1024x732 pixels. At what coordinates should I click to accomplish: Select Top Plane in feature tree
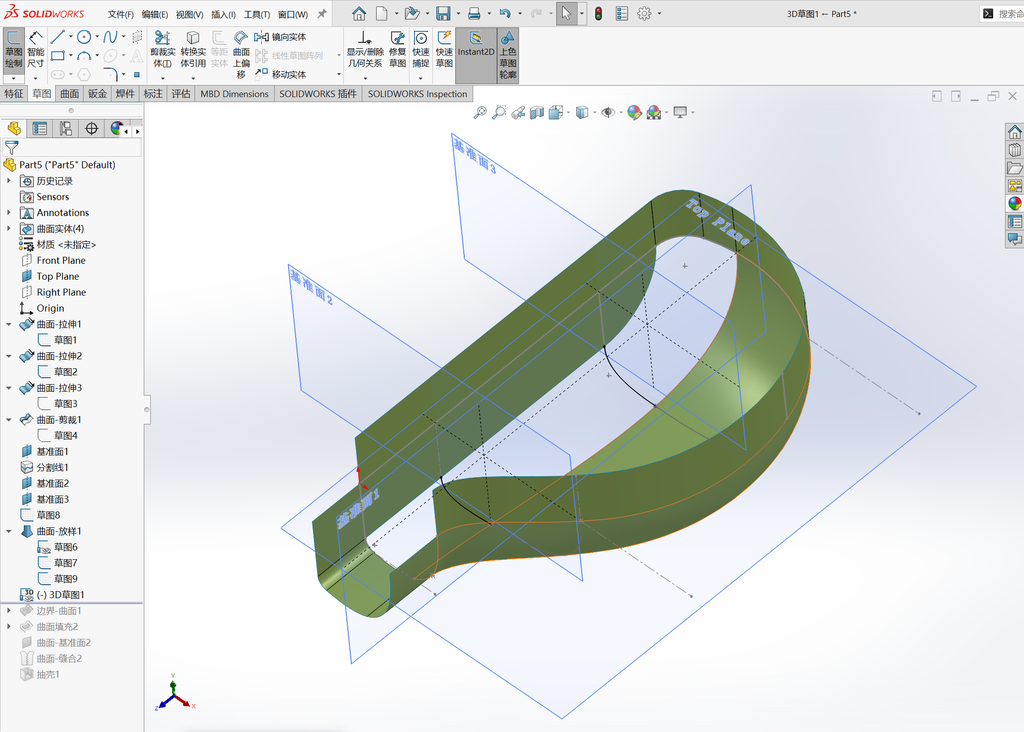tap(57, 276)
